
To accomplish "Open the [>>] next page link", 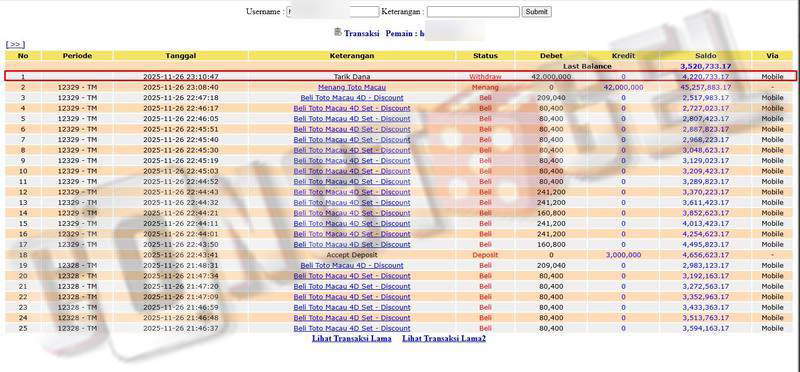I will click(15, 44).
